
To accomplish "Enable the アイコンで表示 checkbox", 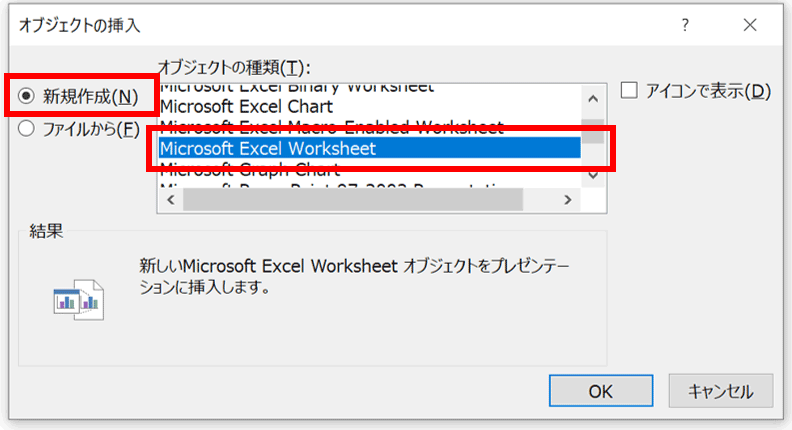I will pyautogui.click(x=629, y=91).
